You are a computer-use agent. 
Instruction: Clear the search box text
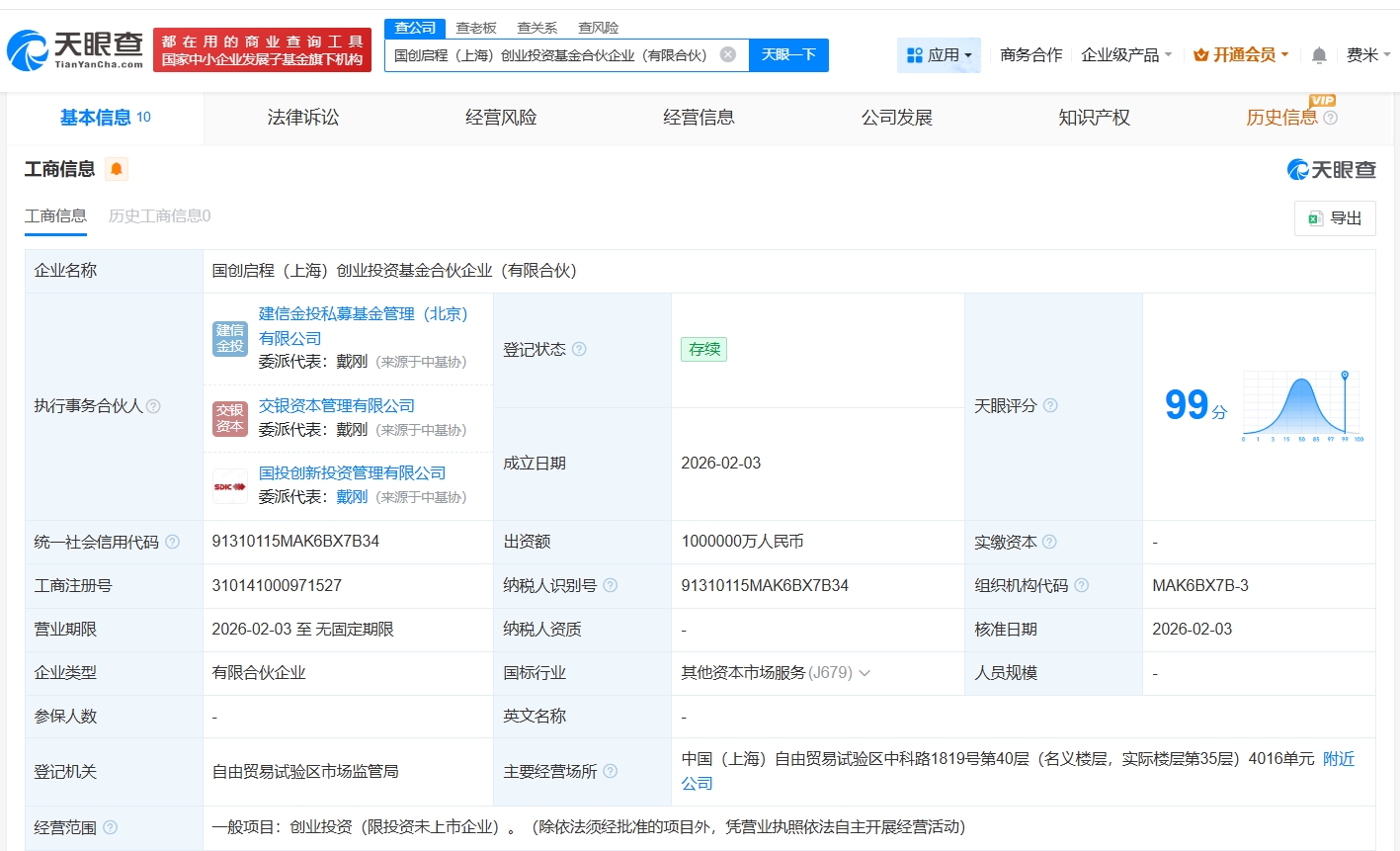[728, 54]
